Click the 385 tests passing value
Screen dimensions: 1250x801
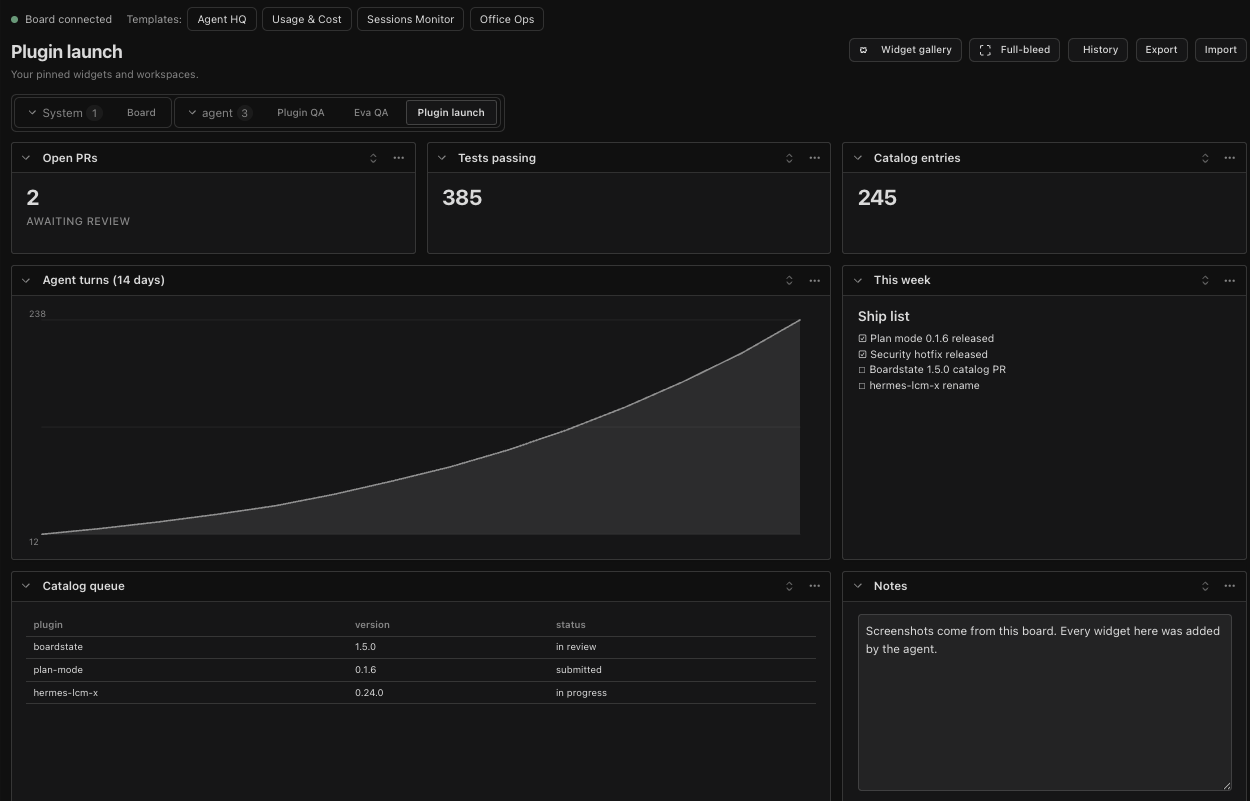(x=462, y=198)
